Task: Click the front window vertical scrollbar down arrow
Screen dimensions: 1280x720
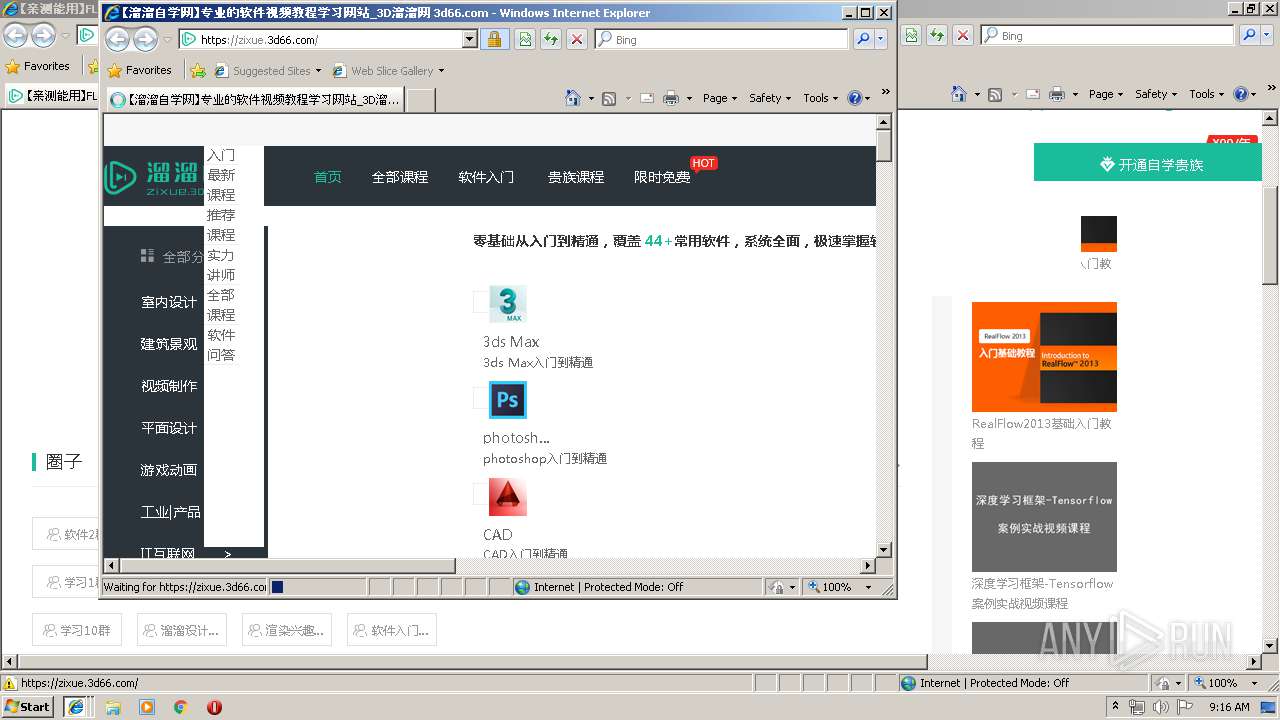Action: [x=883, y=550]
